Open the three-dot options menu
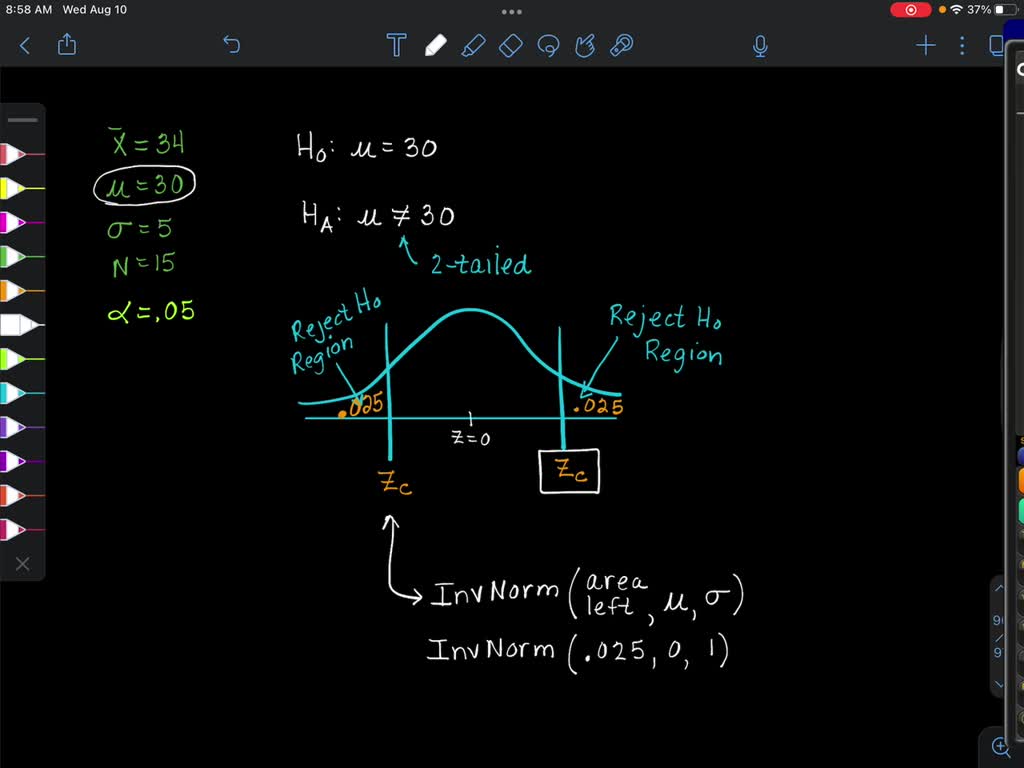 point(961,45)
